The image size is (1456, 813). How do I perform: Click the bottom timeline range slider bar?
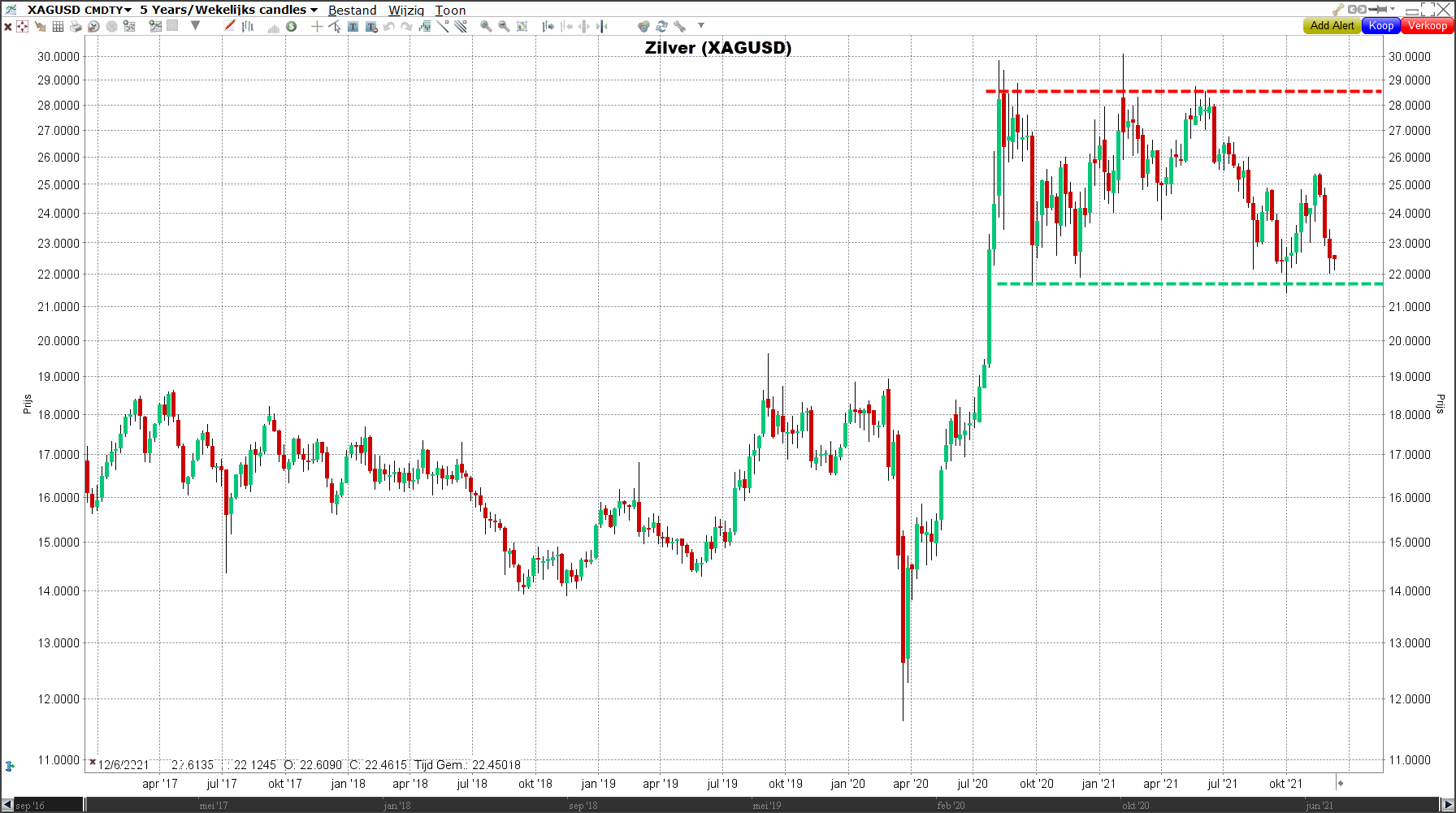[764, 805]
